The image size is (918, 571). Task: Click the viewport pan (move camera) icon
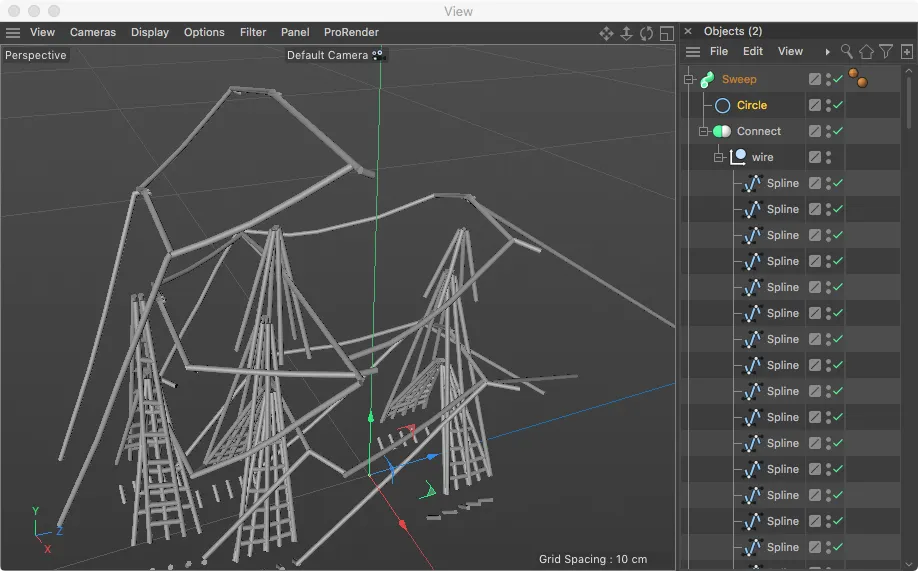click(606, 33)
